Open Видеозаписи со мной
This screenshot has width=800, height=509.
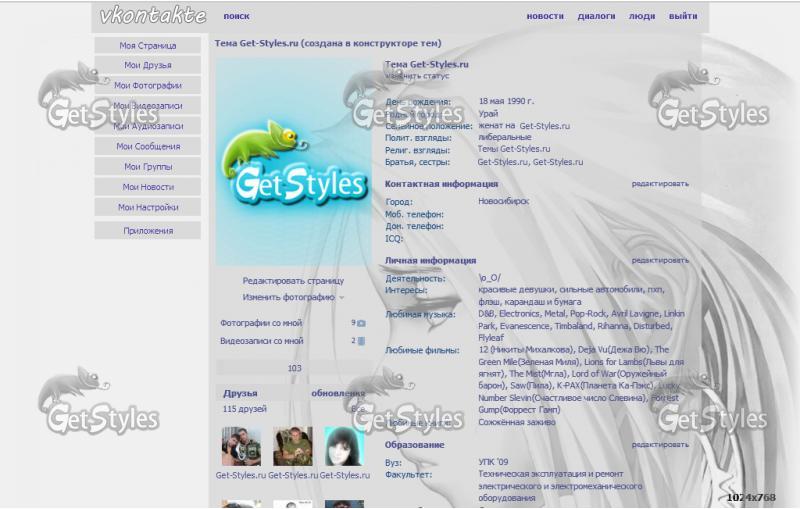tap(261, 341)
